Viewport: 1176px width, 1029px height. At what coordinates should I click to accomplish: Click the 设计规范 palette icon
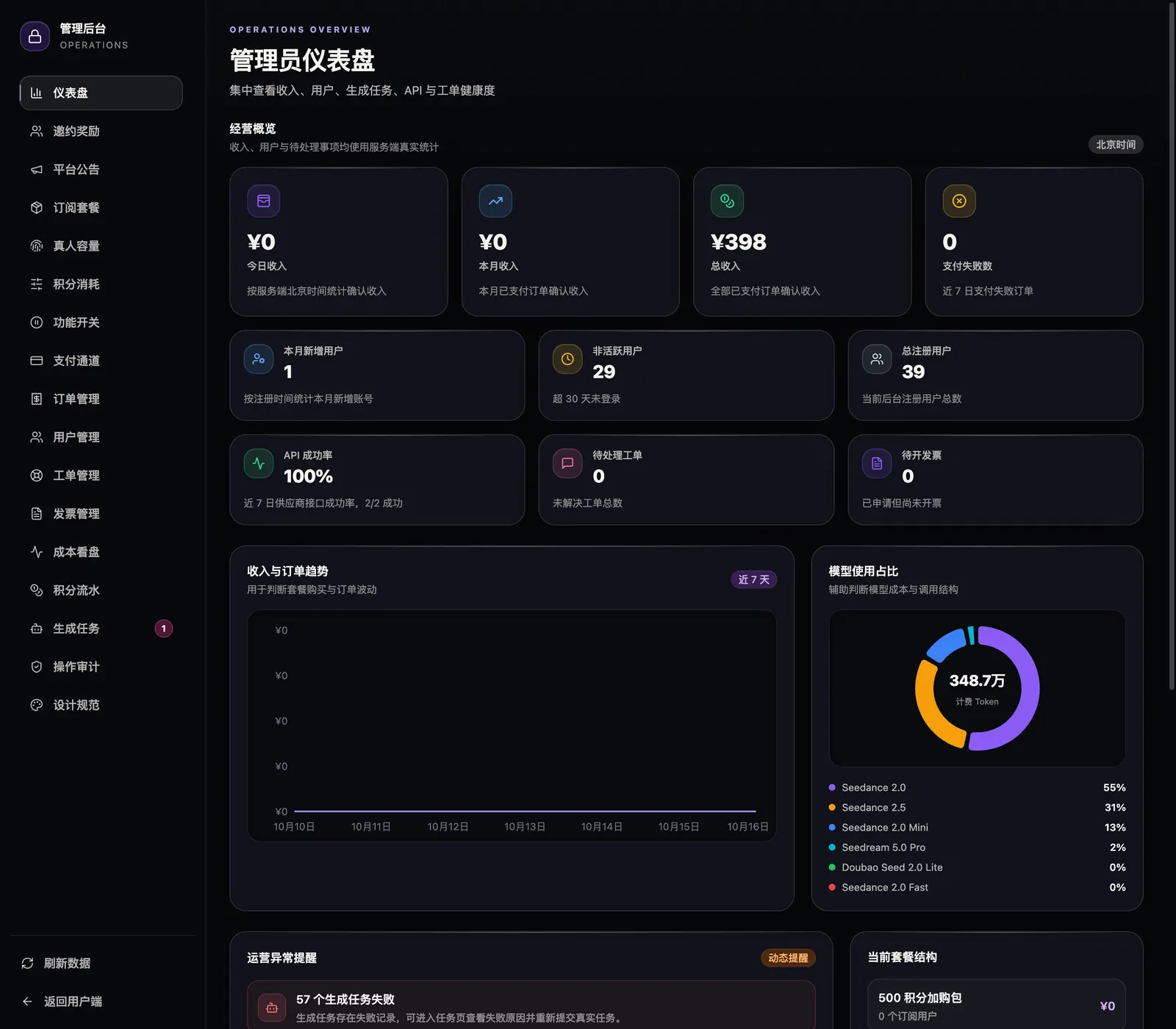pyautogui.click(x=36, y=705)
